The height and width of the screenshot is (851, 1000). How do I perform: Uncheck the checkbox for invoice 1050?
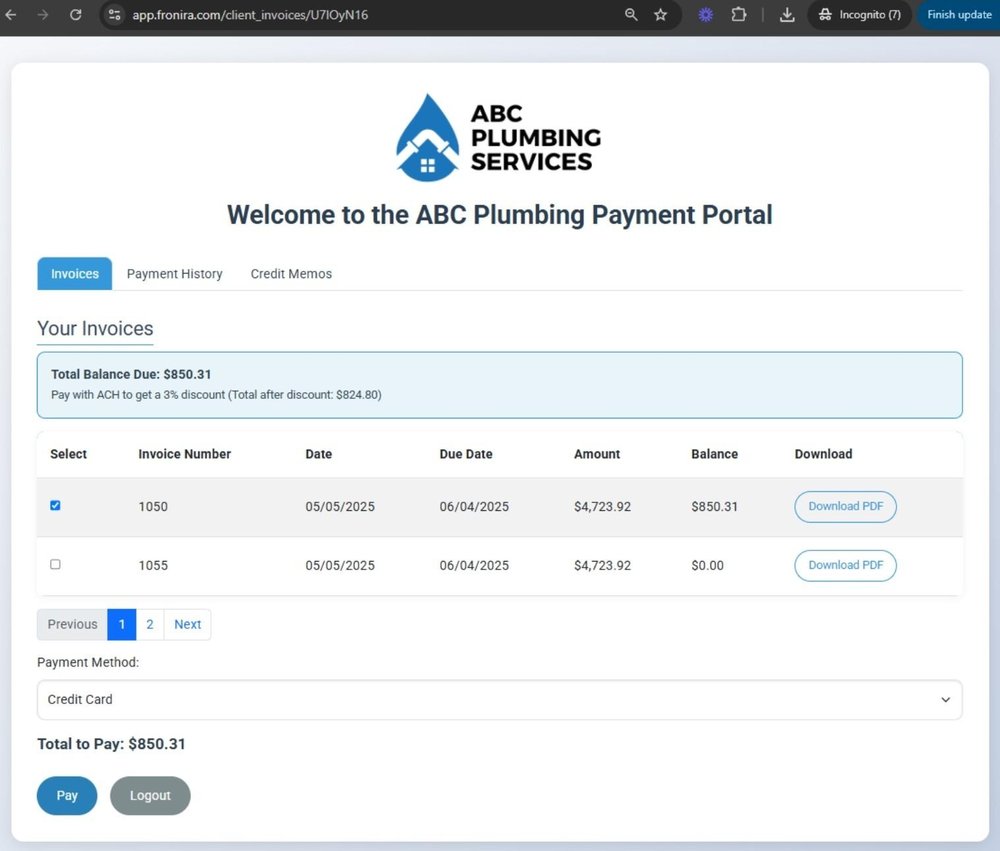click(x=55, y=505)
